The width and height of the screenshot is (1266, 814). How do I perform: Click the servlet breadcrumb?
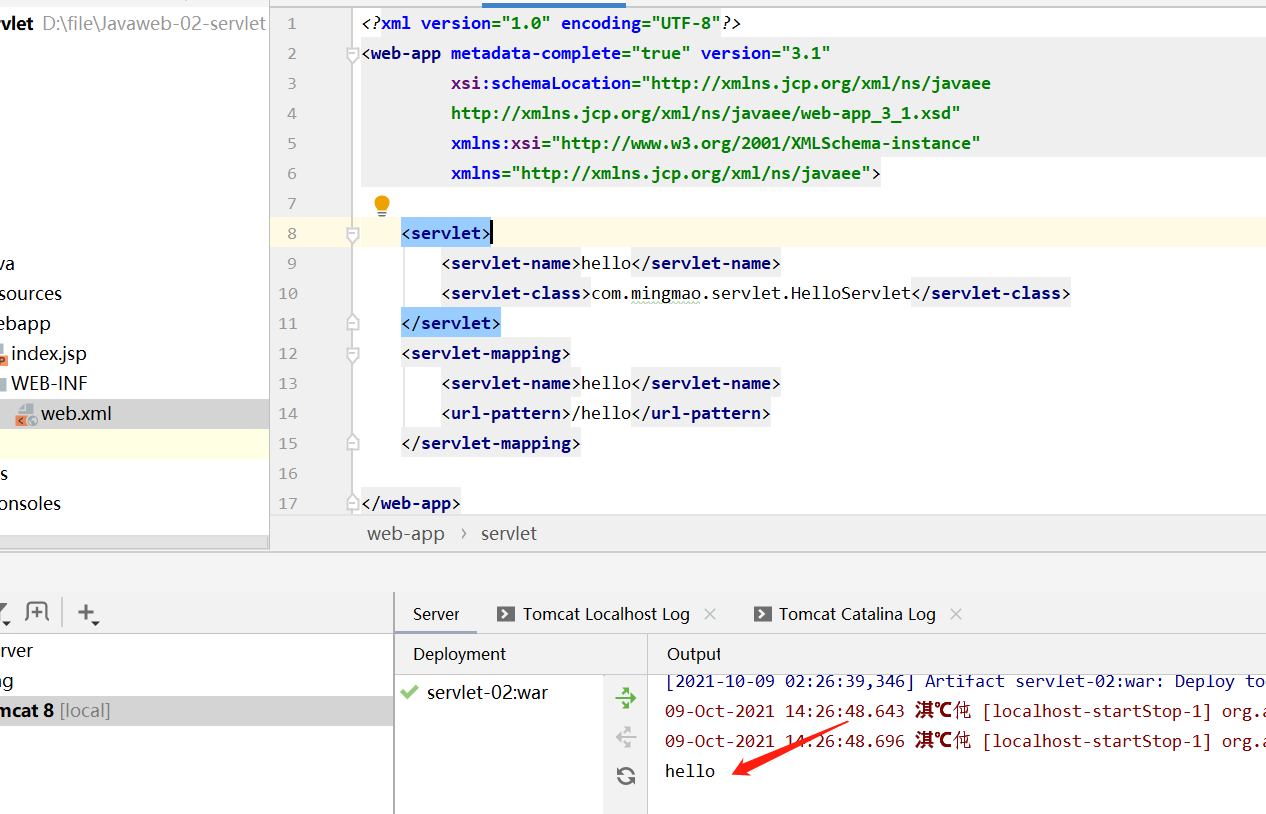click(x=509, y=533)
